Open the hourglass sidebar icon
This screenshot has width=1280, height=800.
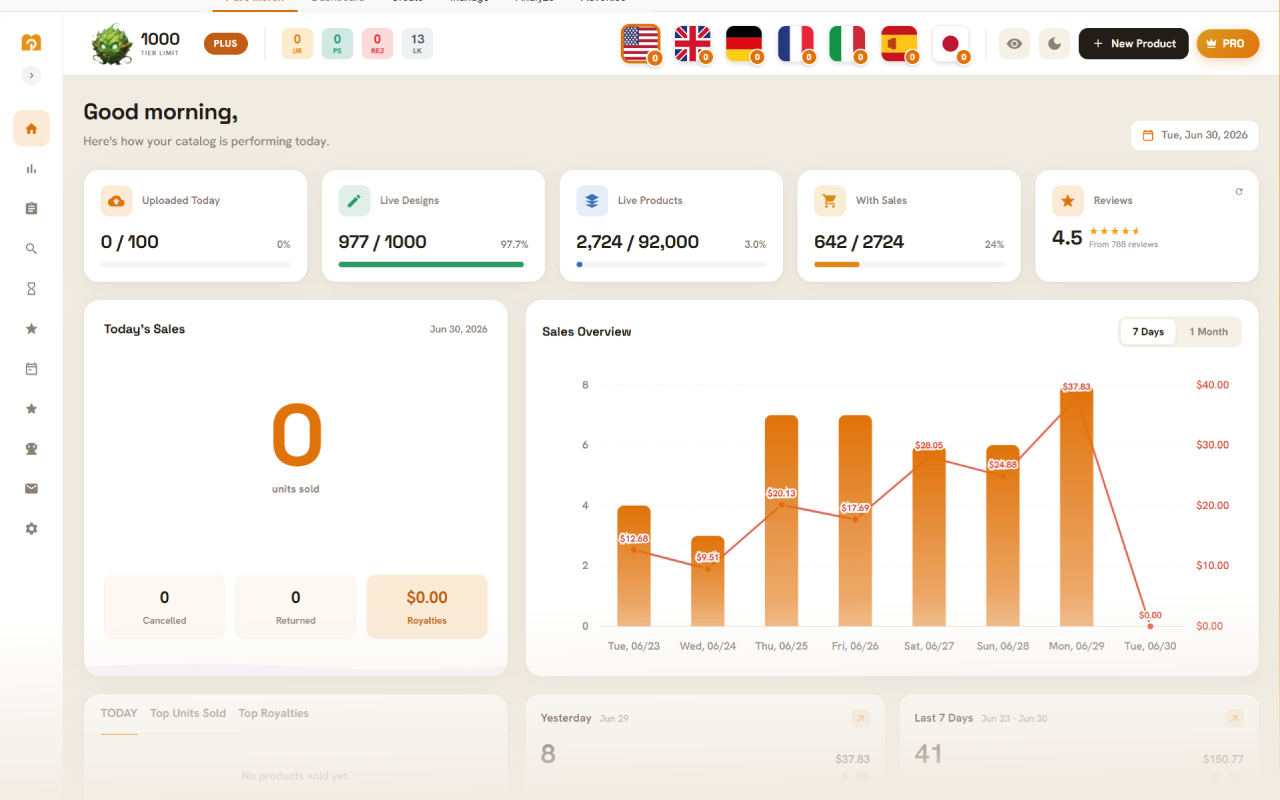point(31,289)
